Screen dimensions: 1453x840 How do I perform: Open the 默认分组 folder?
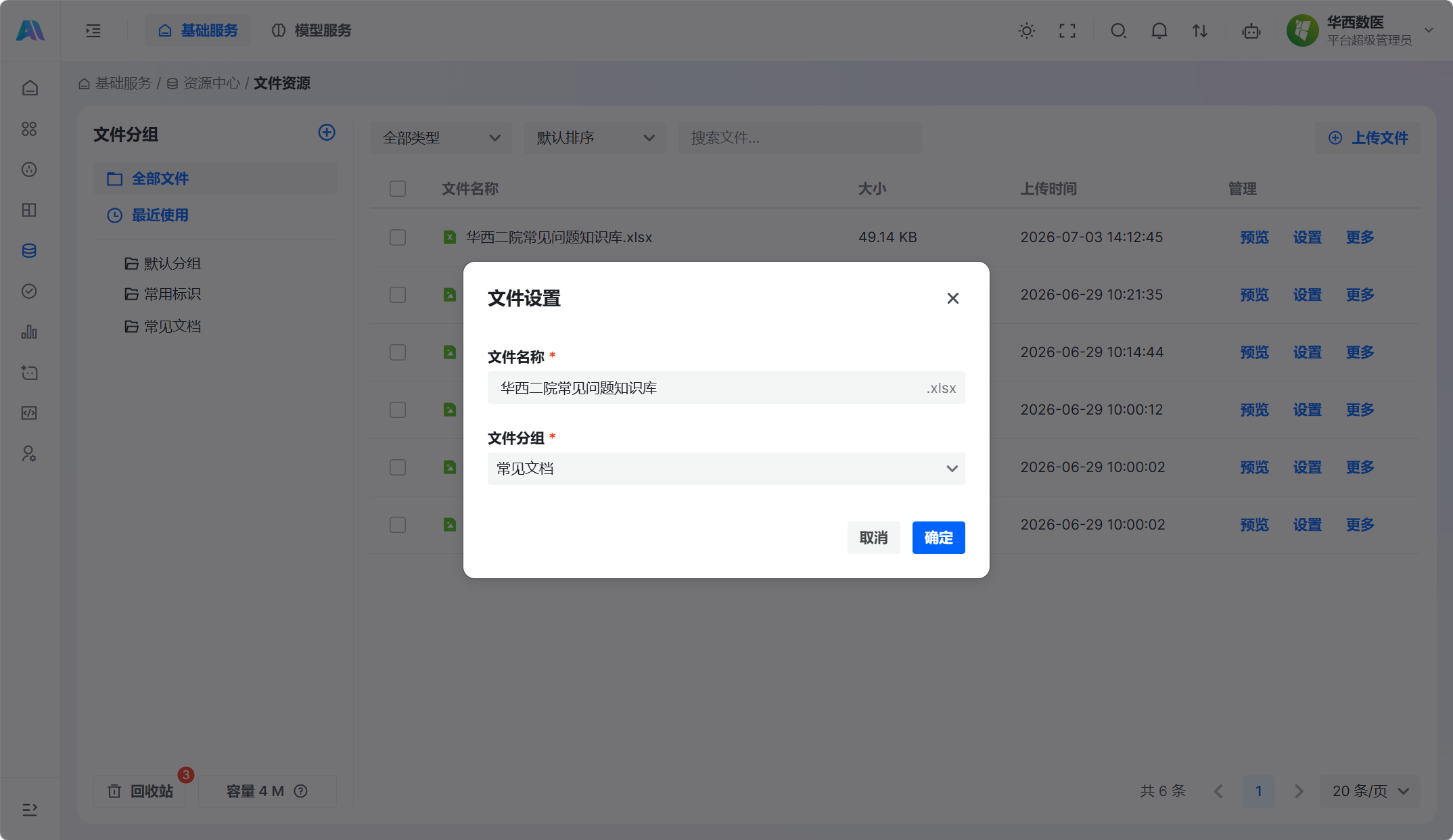(162, 263)
